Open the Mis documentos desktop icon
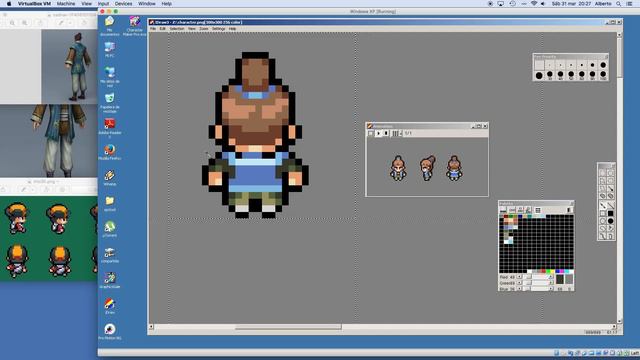 click(x=109, y=25)
